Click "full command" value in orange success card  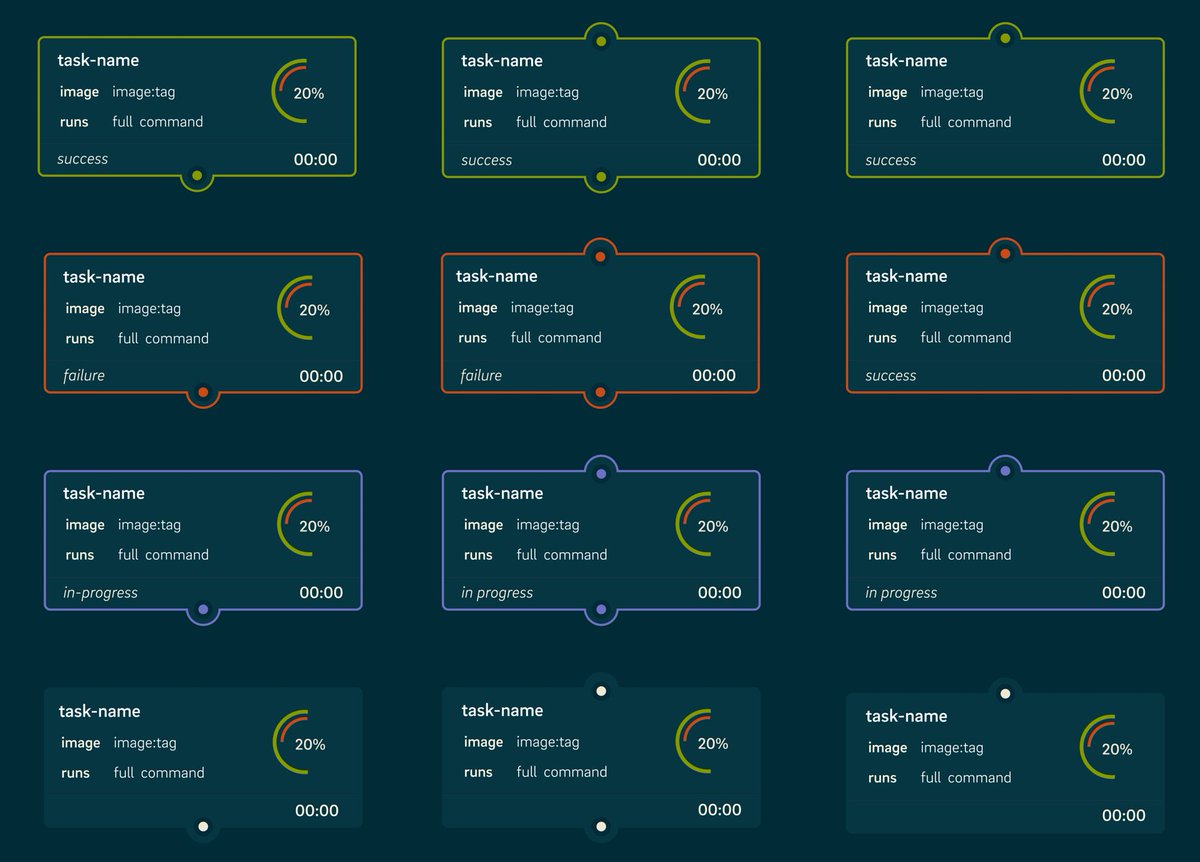(966, 338)
